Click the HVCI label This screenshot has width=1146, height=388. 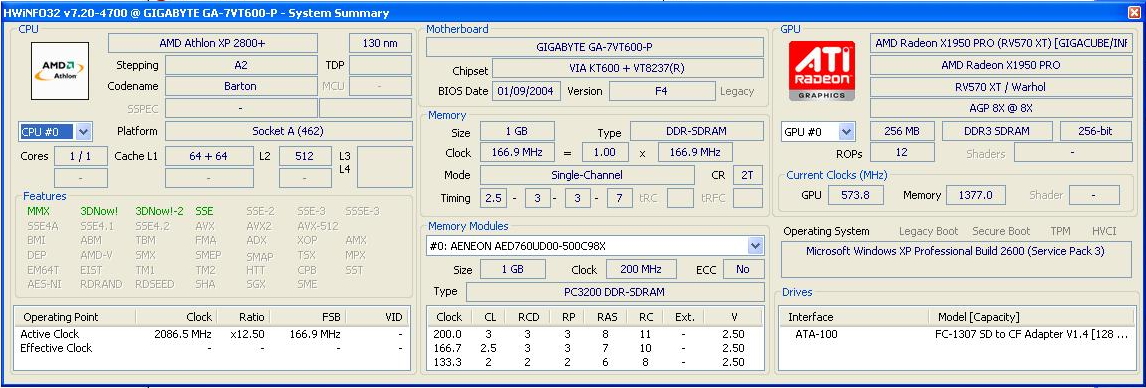tap(1104, 231)
